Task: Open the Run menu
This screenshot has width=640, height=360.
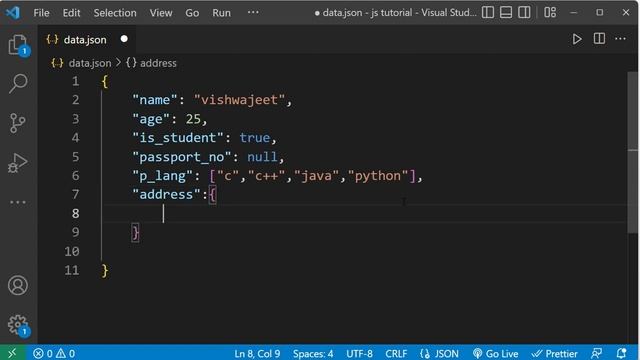Action: (x=221, y=13)
